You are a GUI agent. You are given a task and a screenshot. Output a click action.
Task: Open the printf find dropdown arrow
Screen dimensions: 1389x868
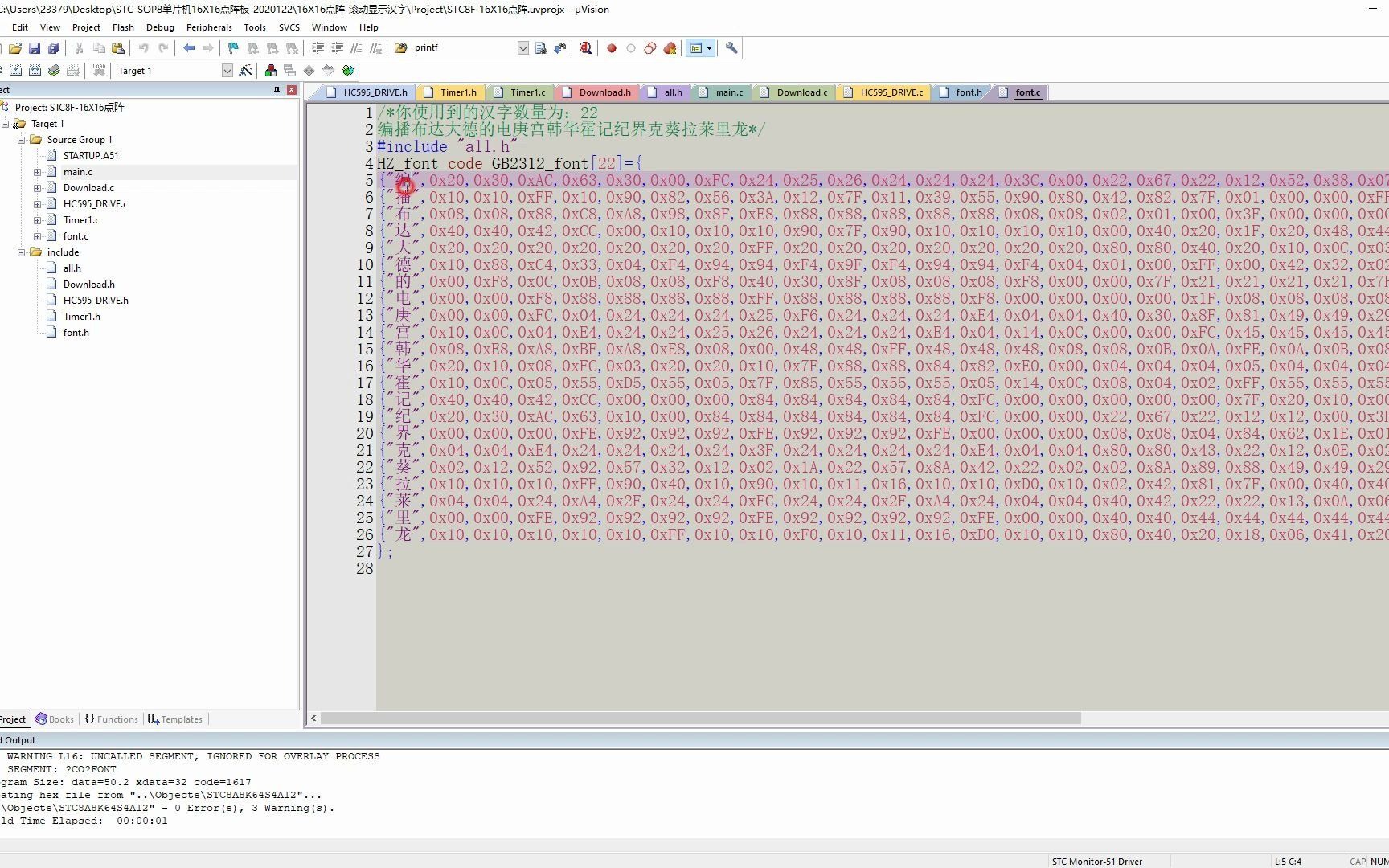(523, 48)
